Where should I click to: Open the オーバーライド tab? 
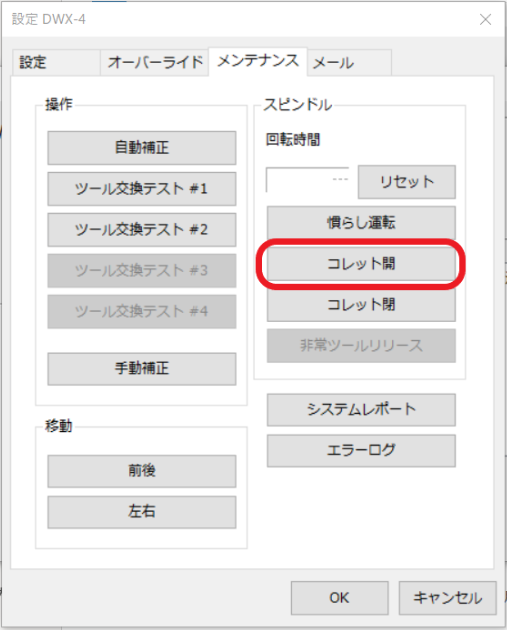tap(154, 63)
